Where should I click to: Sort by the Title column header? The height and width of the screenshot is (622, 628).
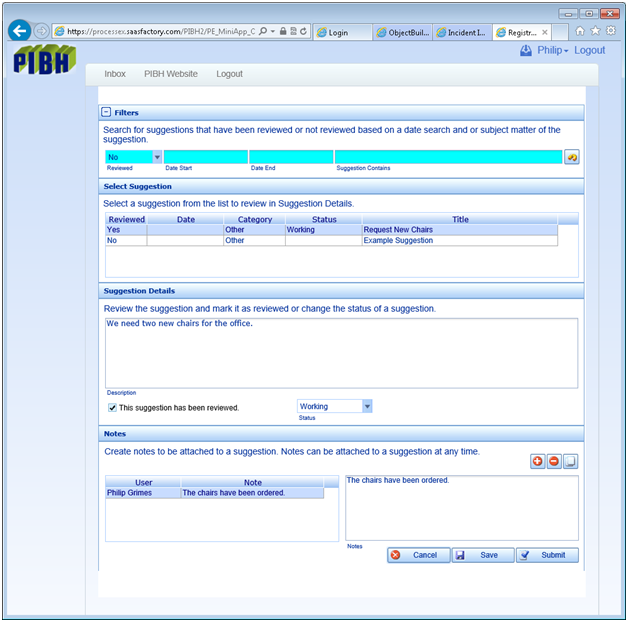tap(460, 219)
